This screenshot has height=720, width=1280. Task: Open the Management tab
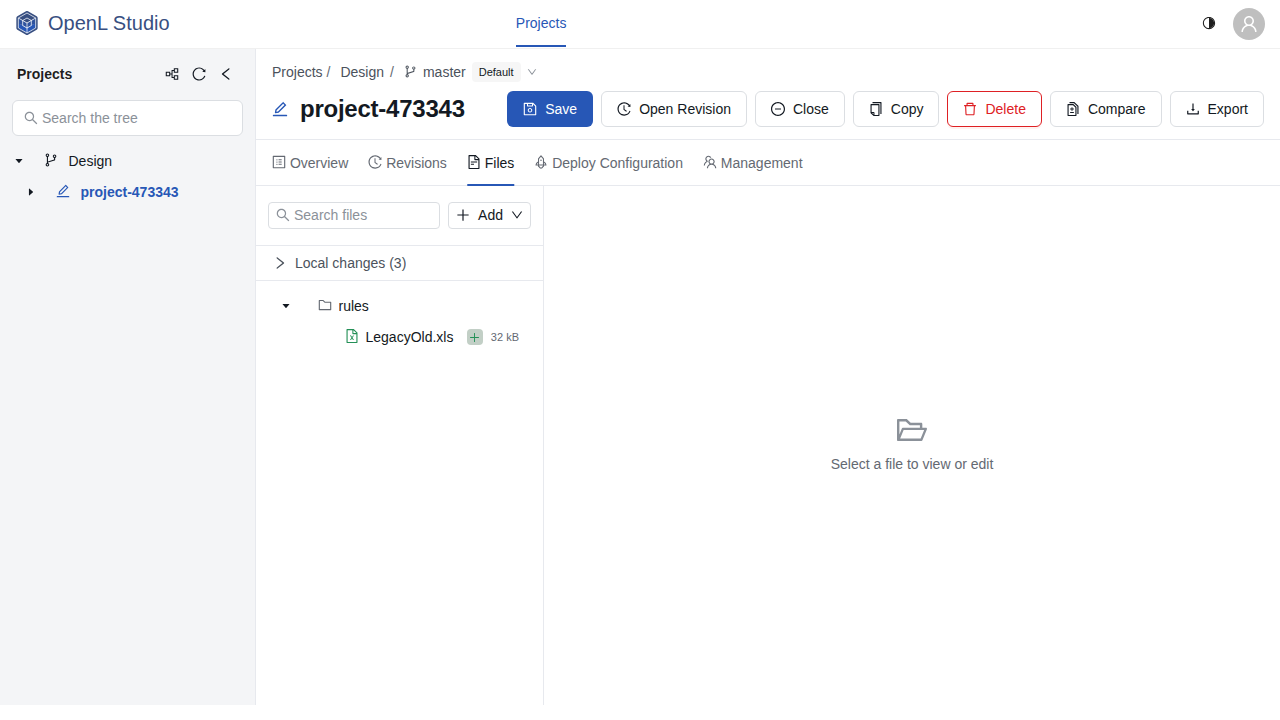pyautogui.click(x=752, y=163)
